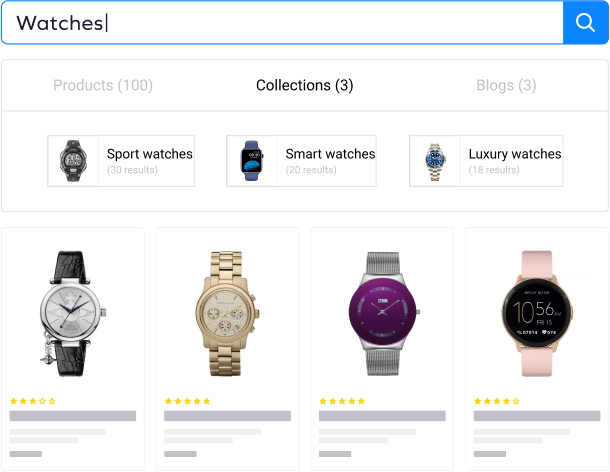Click the Sport watches digital watch icon

point(73,161)
